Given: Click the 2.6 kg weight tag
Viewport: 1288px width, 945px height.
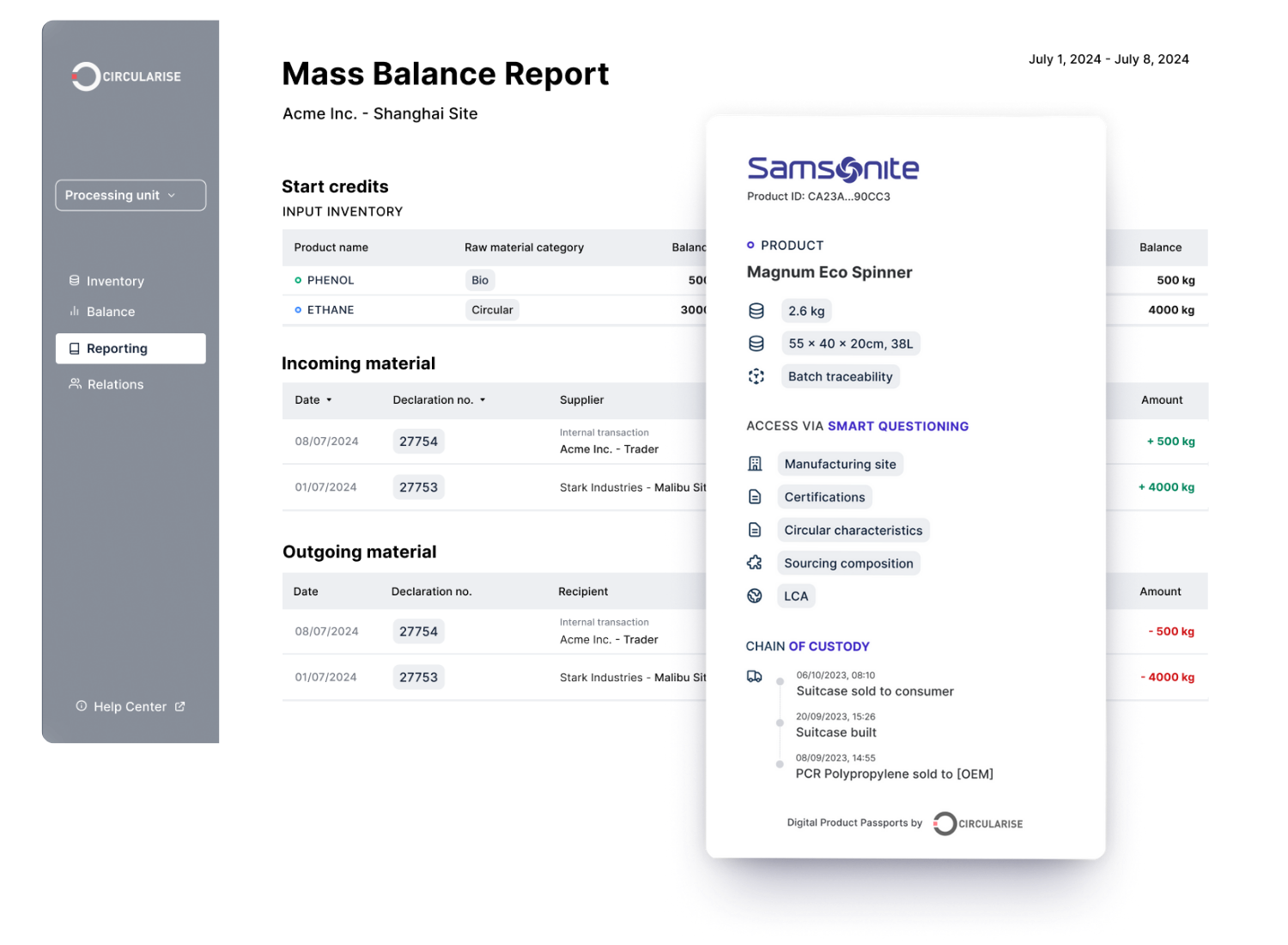Looking at the screenshot, I should click(x=806, y=311).
